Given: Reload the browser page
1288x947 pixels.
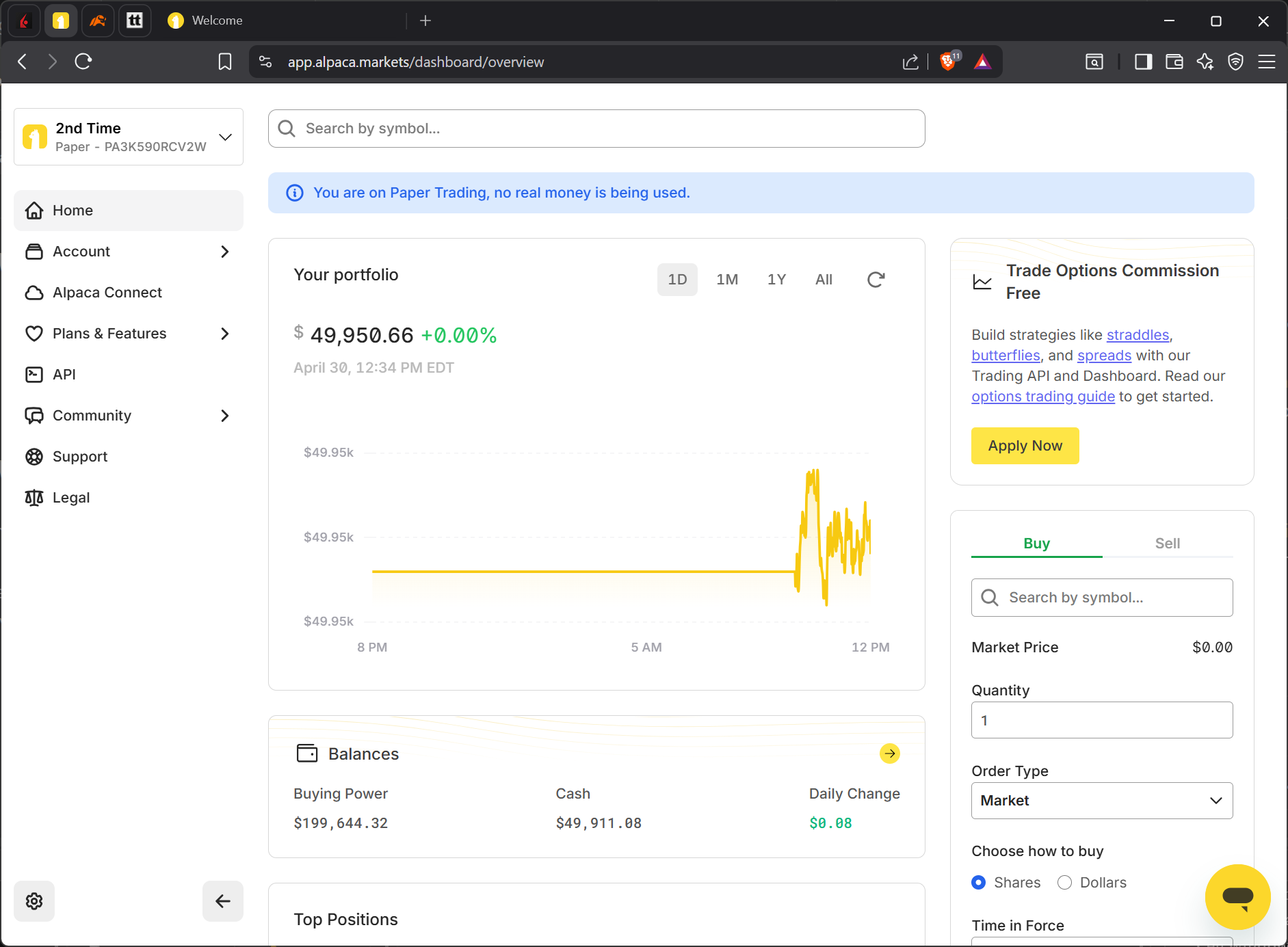Looking at the screenshot, I should coord(83,62).
